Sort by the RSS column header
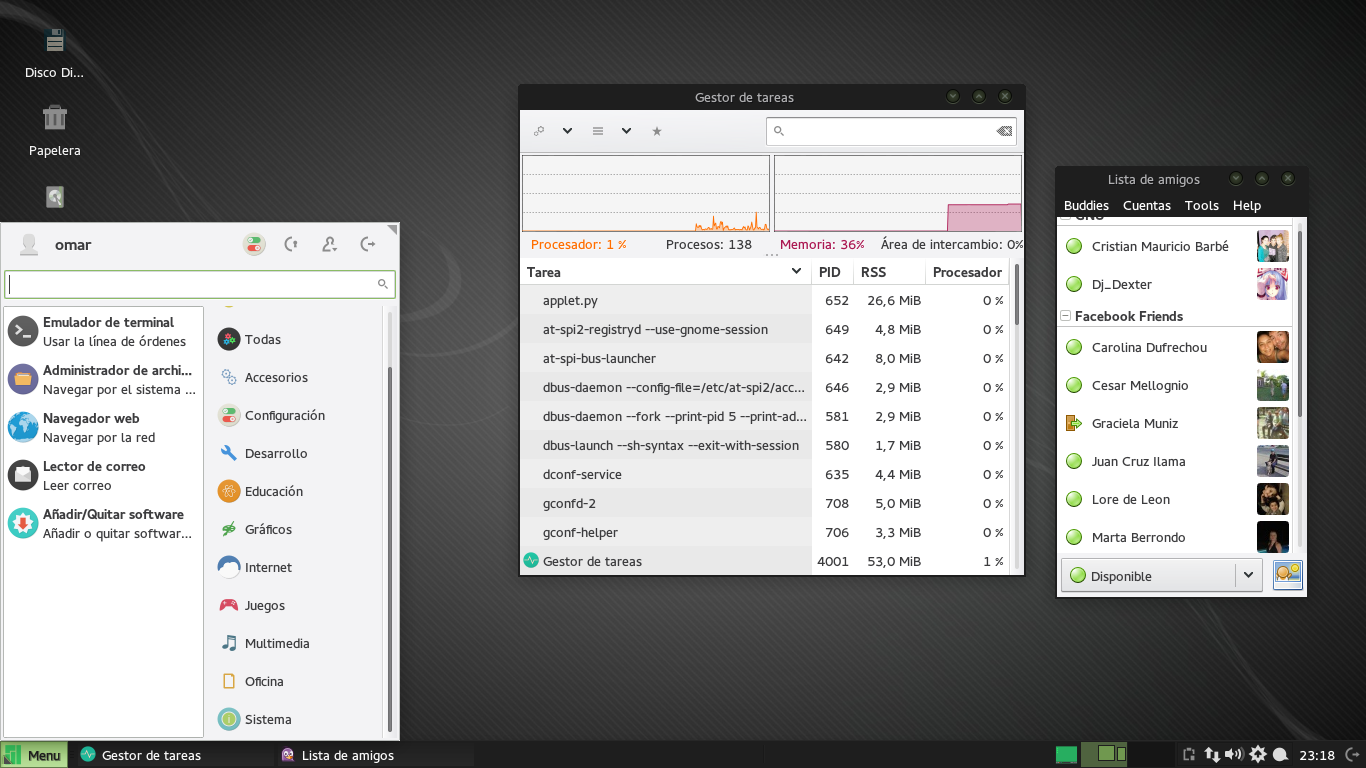Image resolution: width=1366 pixels, height=768 pixels. [890, 272]
